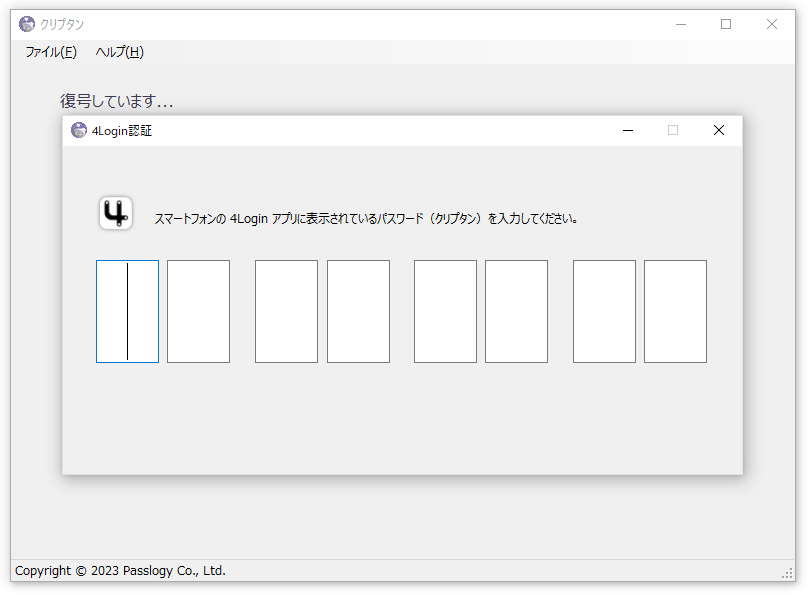Screen dimensions: 812x595
Task: Click the window resize grip in status bar
Action: point(787,573)
